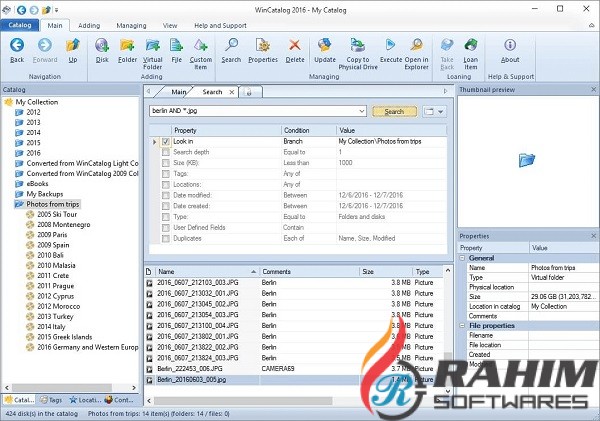Viewport: 600px width, 421px height.
Task: Enable the Date created criterion checkbox
Action: (x=166, y=206)
